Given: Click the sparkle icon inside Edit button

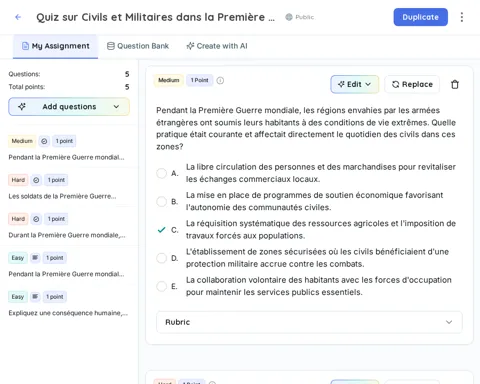Looking at the screenshot, I should (x=341, y=84).
